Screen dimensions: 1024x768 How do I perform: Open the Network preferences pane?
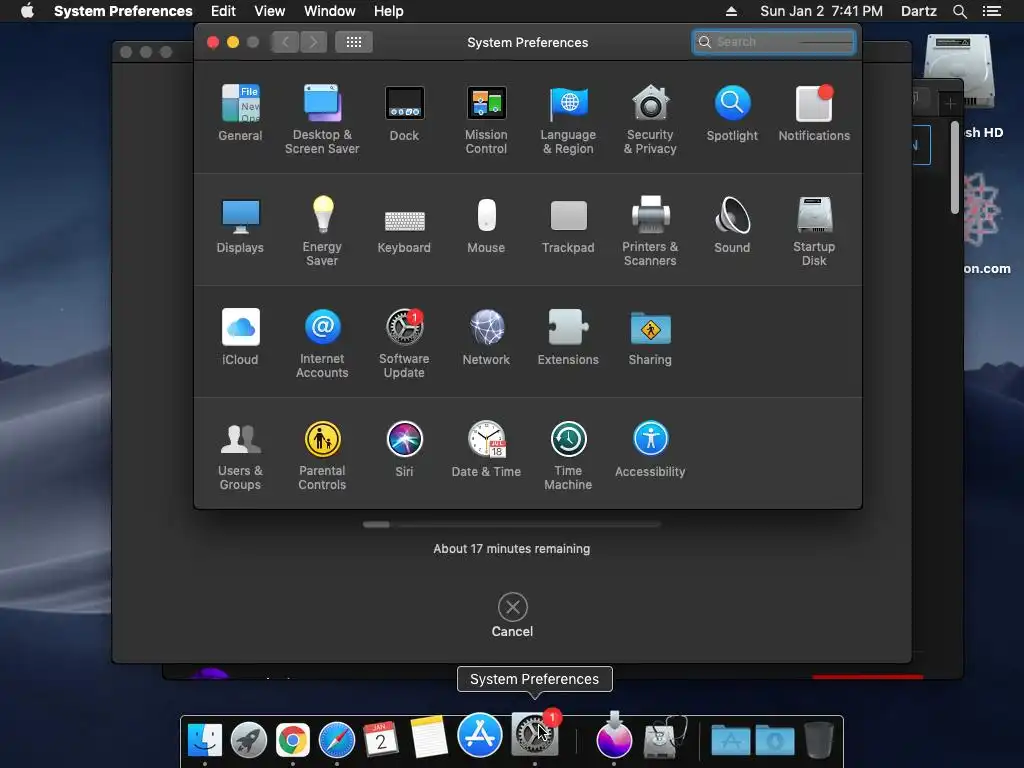[x=486, y=336]
